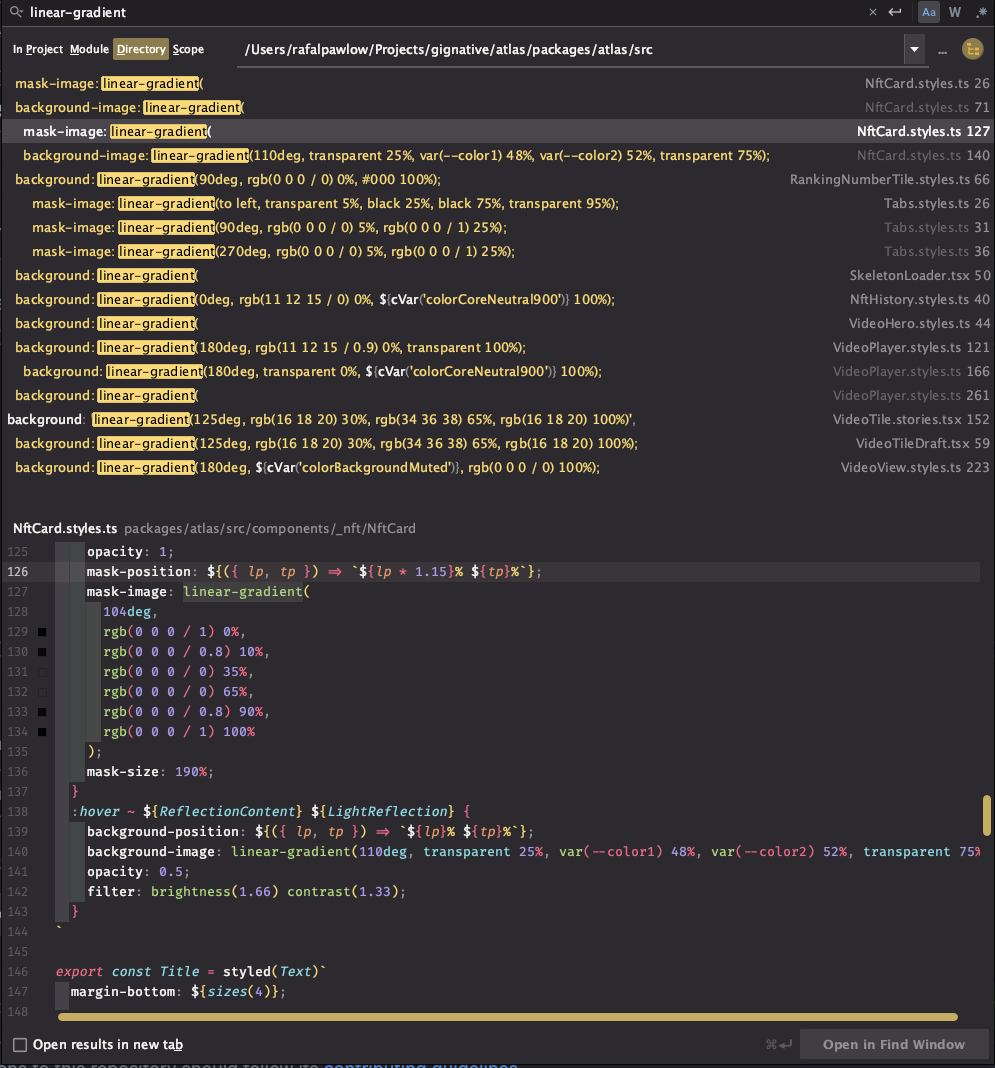Select VideoPlayer.styles.ts 261 result row

(497, 395)
